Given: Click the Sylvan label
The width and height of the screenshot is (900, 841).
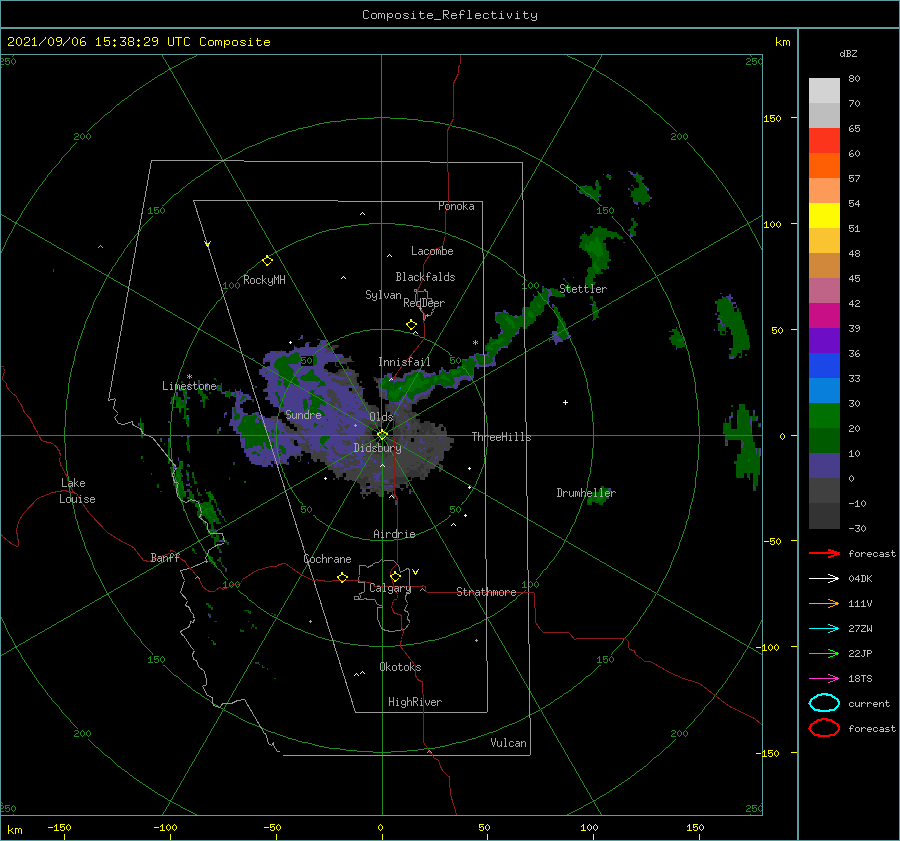Looking at the screenshot, I should [x=383, y=295].
